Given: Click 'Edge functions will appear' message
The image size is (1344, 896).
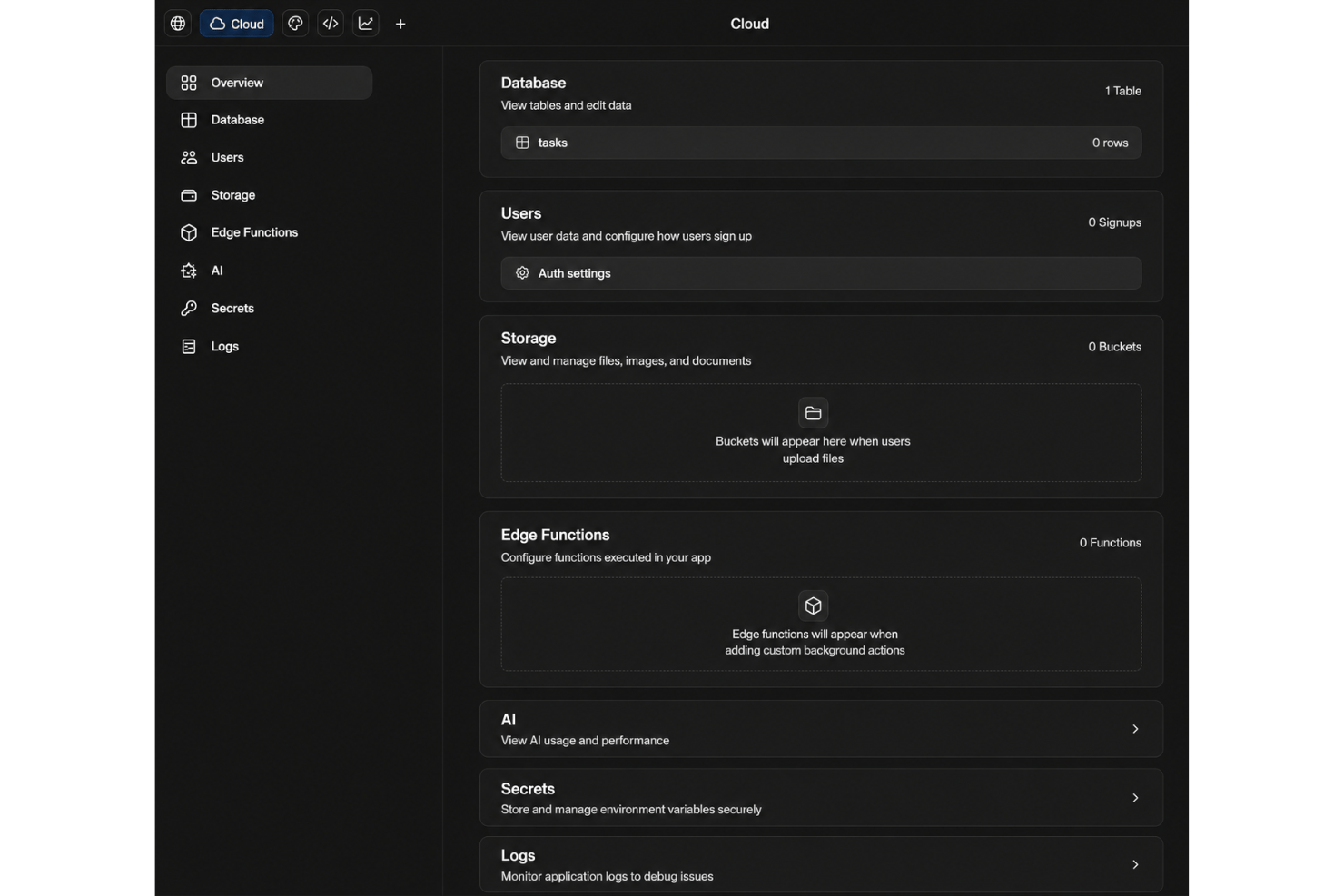Looking at the screenshot, I should click(815, 643).
